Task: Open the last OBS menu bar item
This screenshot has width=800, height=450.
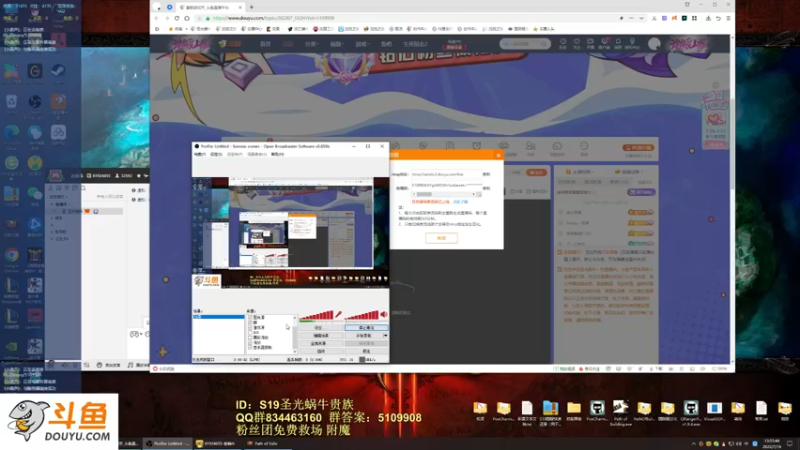Action: point(277,154)
